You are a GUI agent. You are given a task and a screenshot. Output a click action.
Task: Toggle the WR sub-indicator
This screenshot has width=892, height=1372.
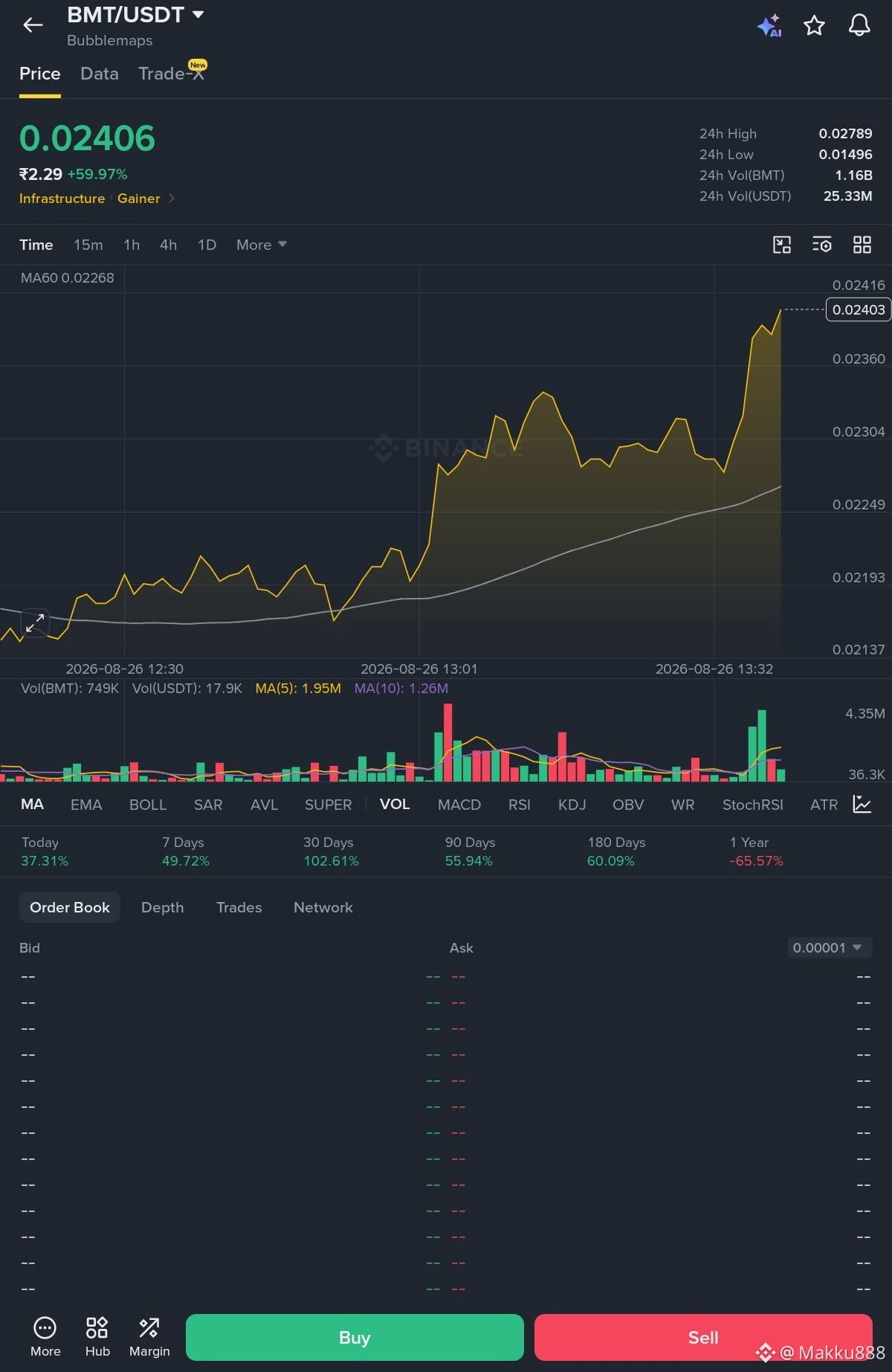click(x=683, y=805)
